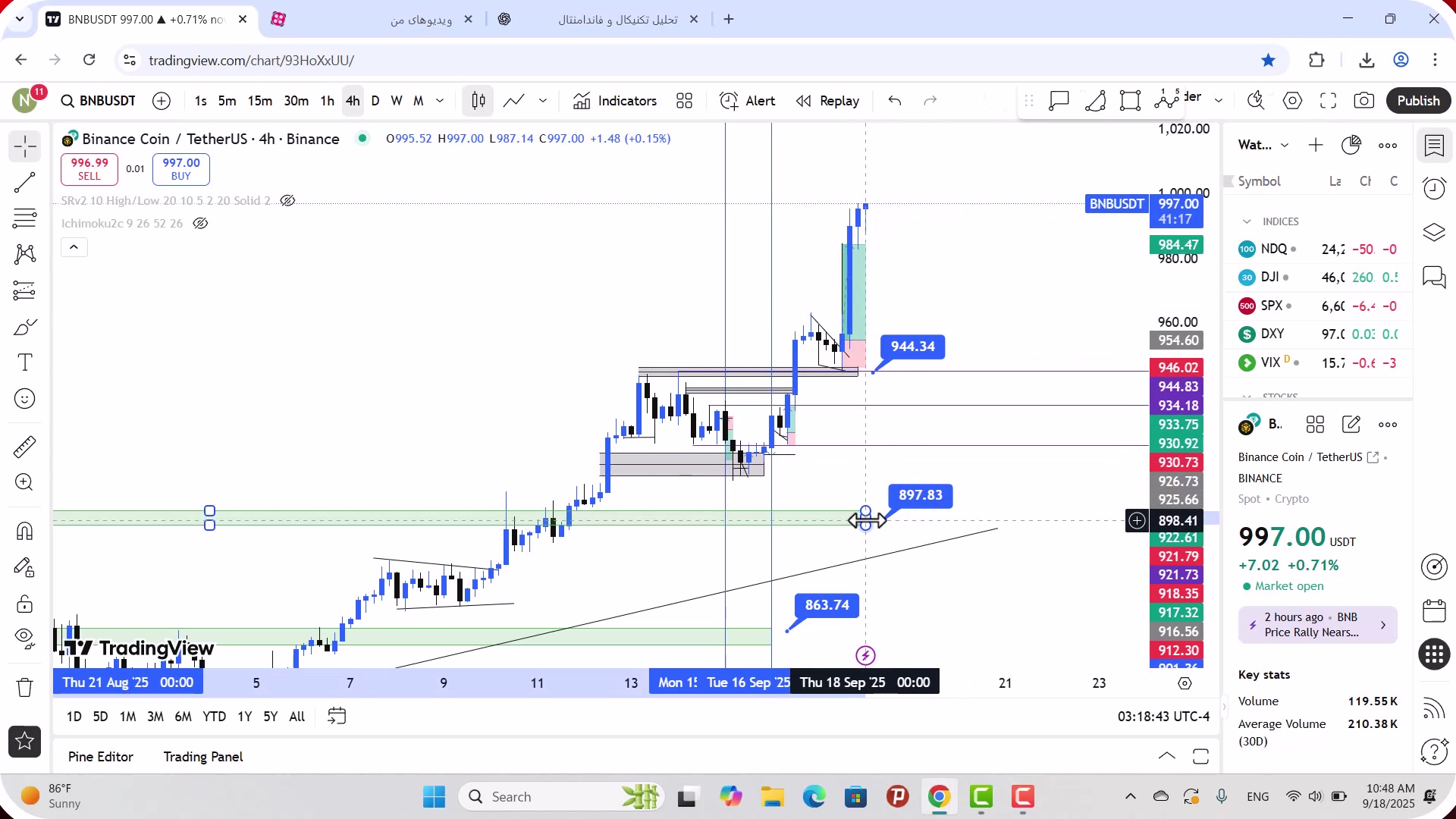The height and width of the screenshot is (819, 1456).
Task: Switch to the 15m timeframe
Action: click(259, 101)
